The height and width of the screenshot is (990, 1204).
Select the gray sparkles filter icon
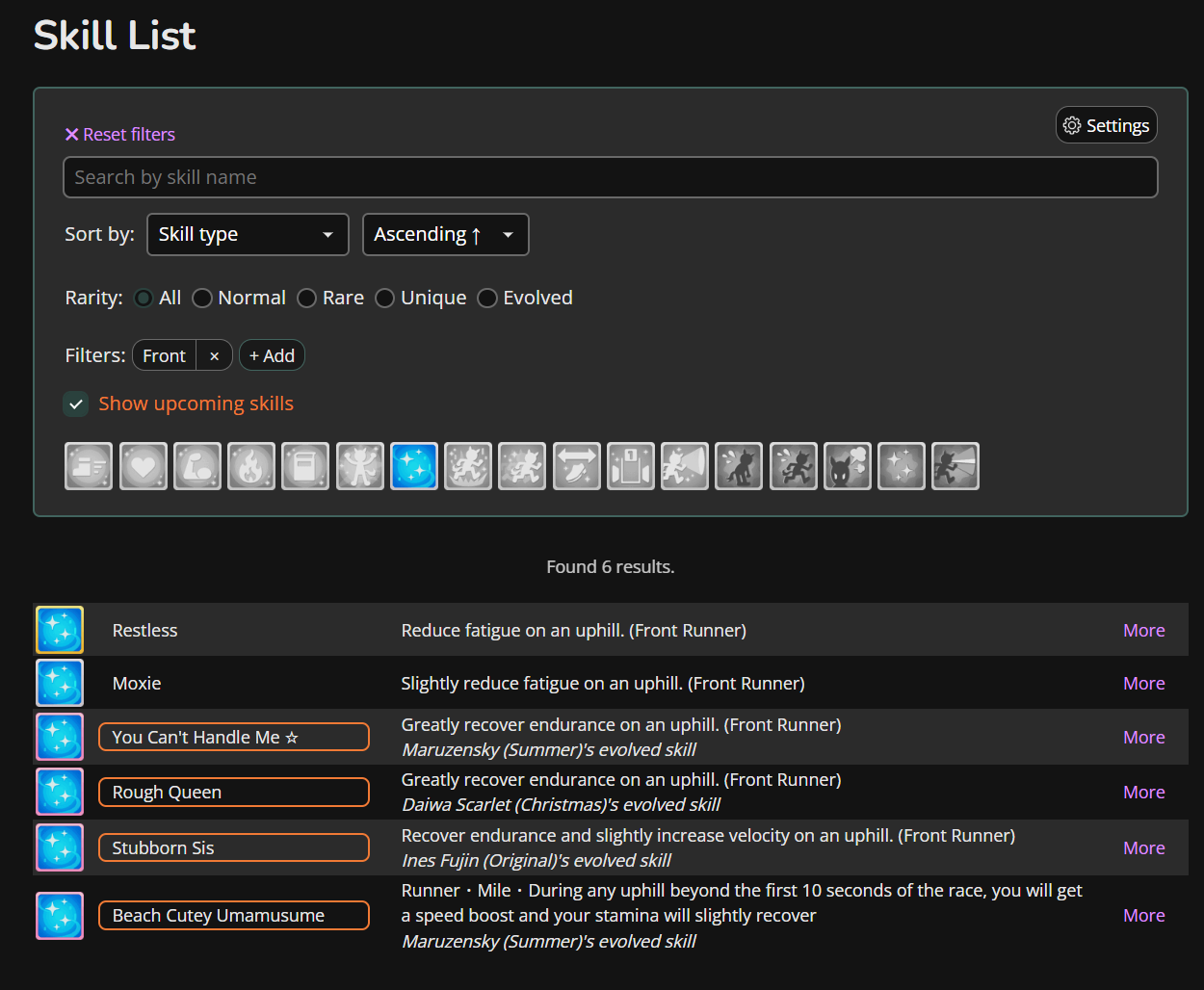pos(902,466)
